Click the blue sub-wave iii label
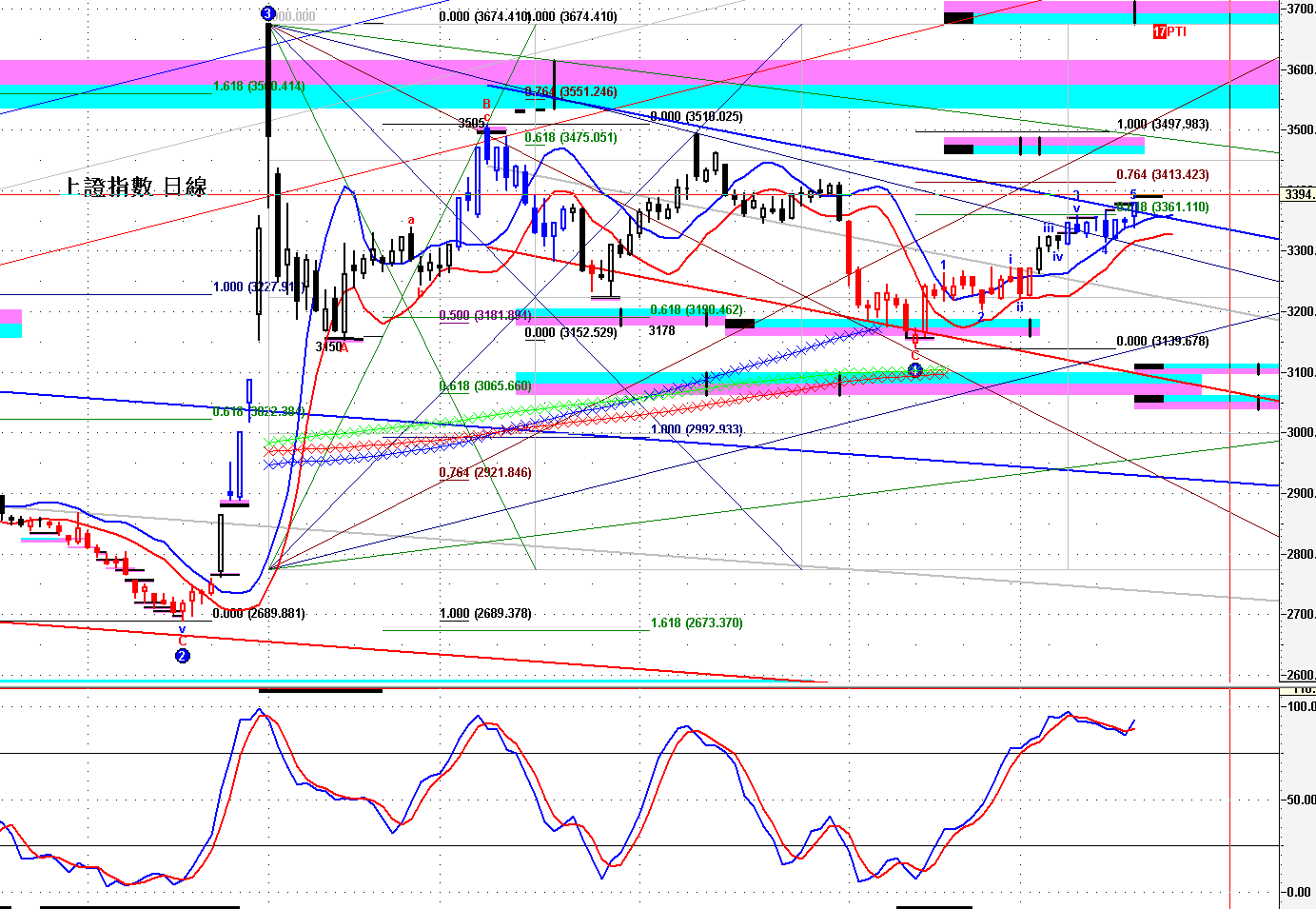 [1048, 227]
